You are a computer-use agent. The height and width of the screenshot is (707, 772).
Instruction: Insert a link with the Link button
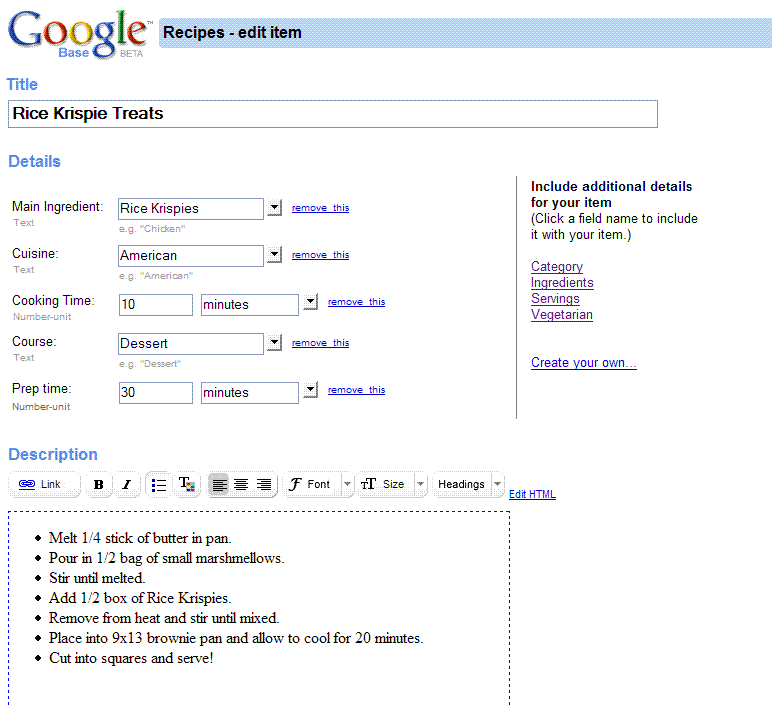[x=44, y=484]
